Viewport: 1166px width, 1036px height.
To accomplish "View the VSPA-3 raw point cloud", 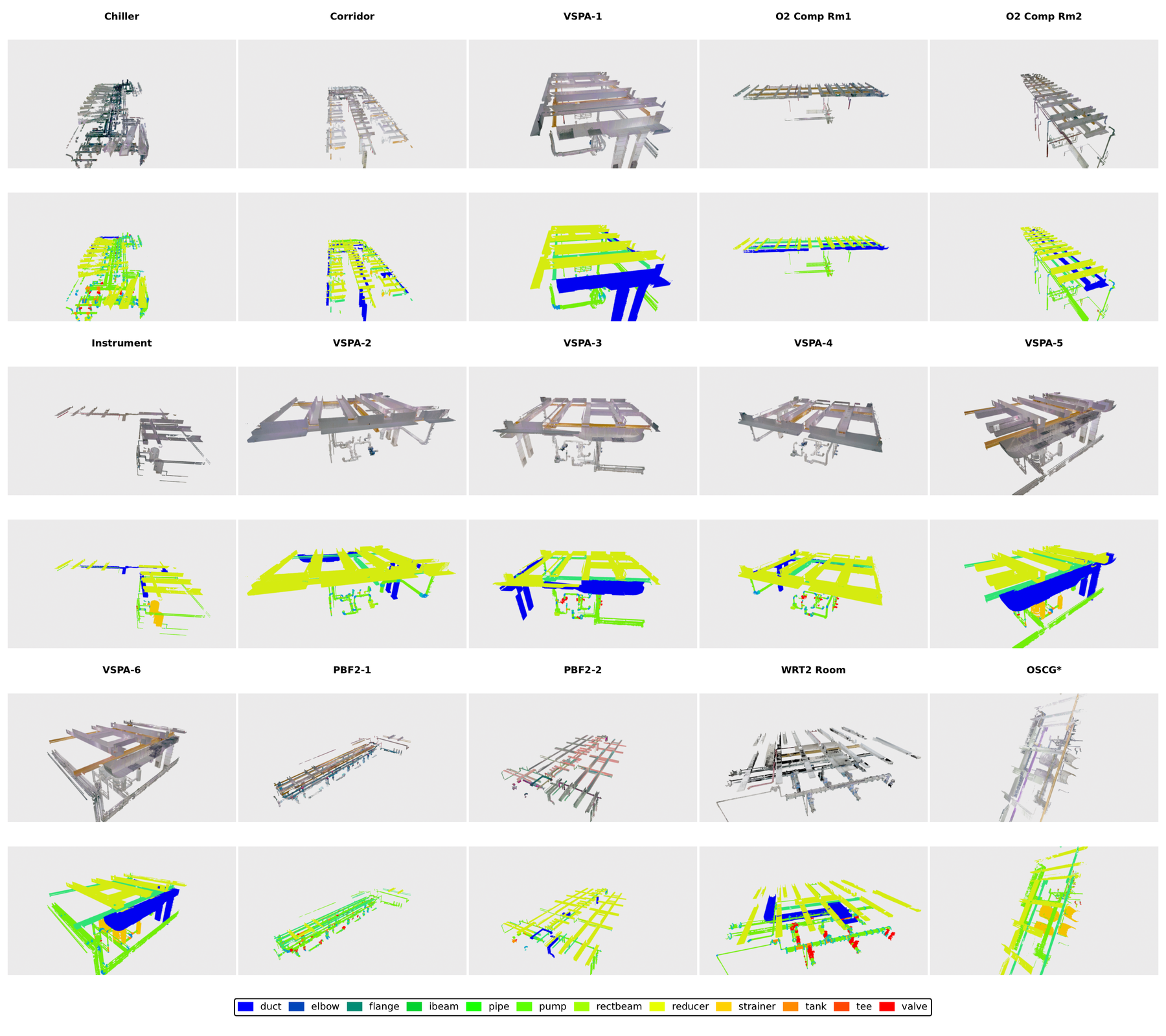I will [583, 431].
